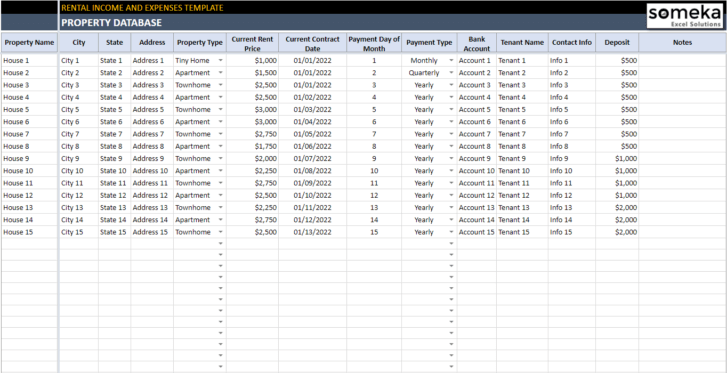Image resolution: width=727 pixels, height=373 pixels.
Task: Expand Property Type dropdown for House 15
Action: coord(221,232)
